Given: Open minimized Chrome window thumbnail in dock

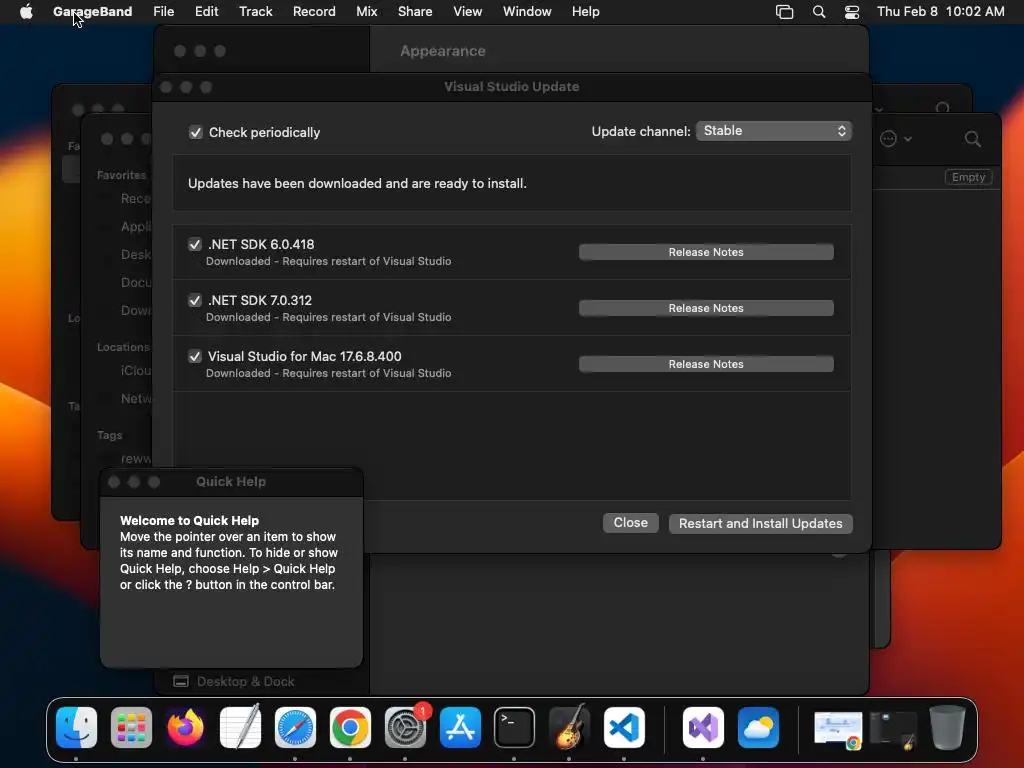Looking at the screenshot, I should (x=838, y=729).
